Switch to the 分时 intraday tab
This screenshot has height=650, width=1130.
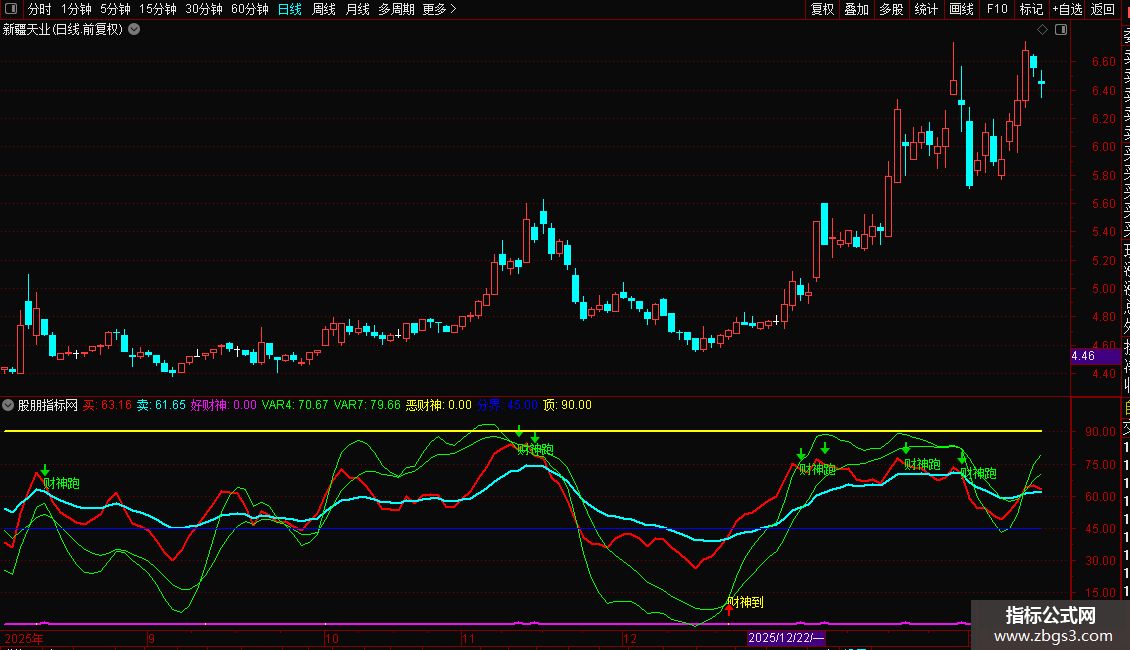click(x=39, y=9)
